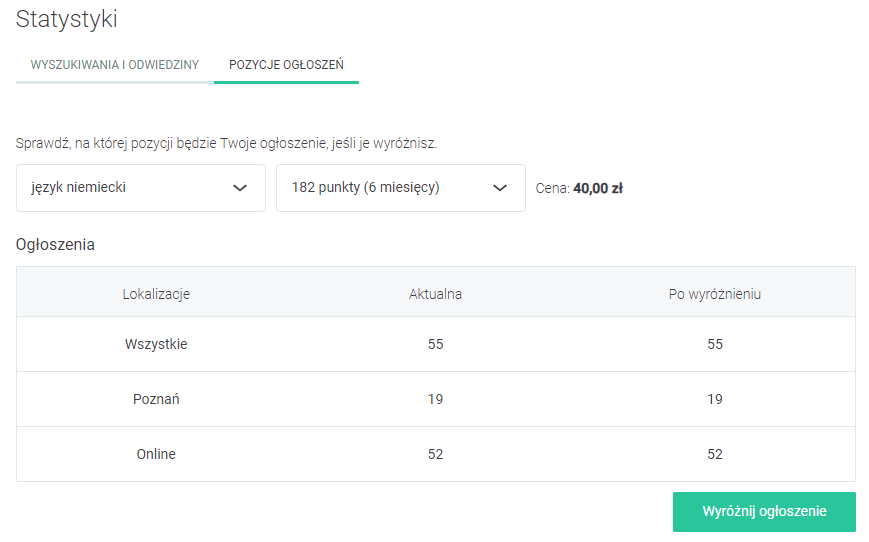
Task: Select the Poznań location row
Action: click(156, 399)
